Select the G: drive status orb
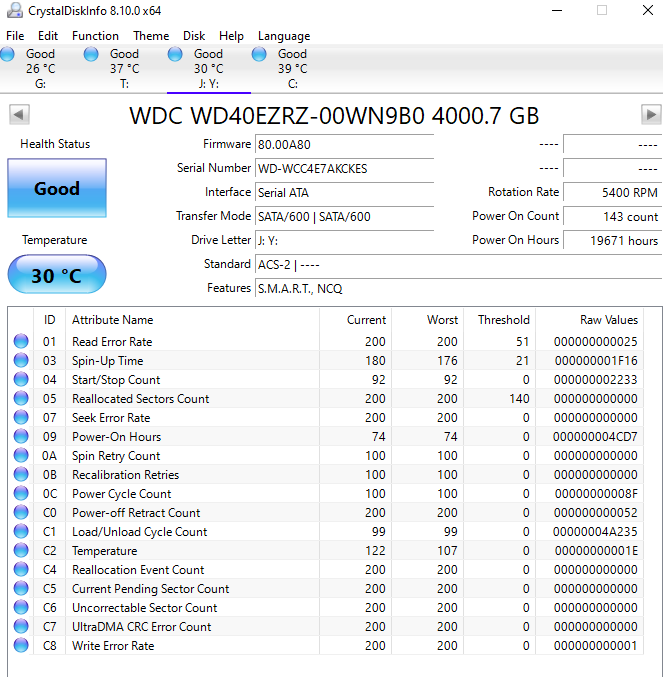Image resolution: width=663 pixels, height=677 pixels. 7,54
